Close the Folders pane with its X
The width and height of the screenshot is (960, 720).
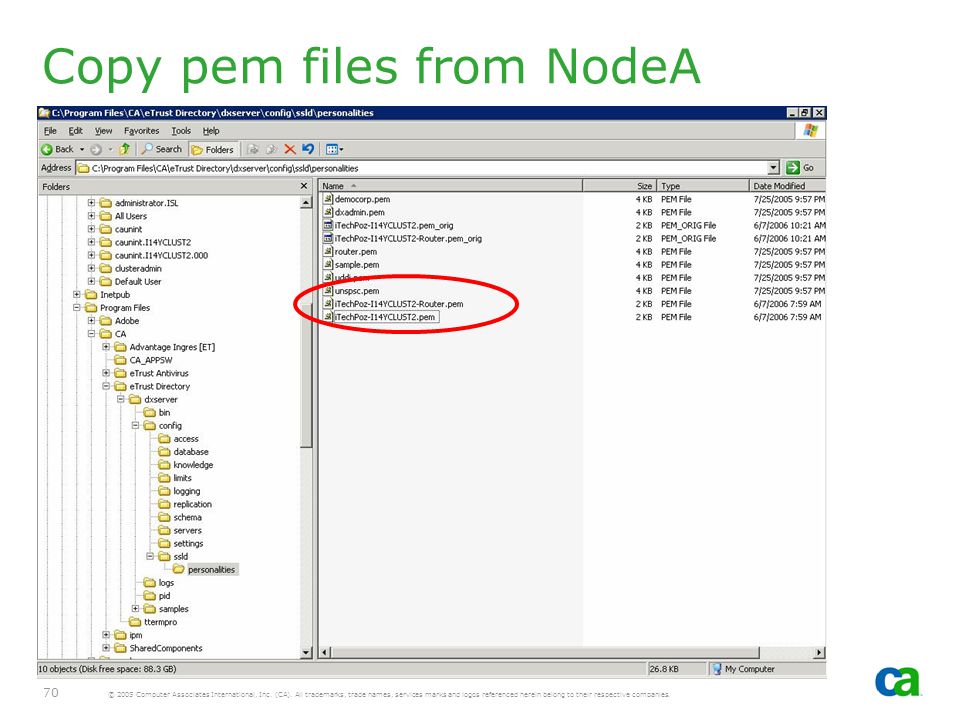pos(304,186)
